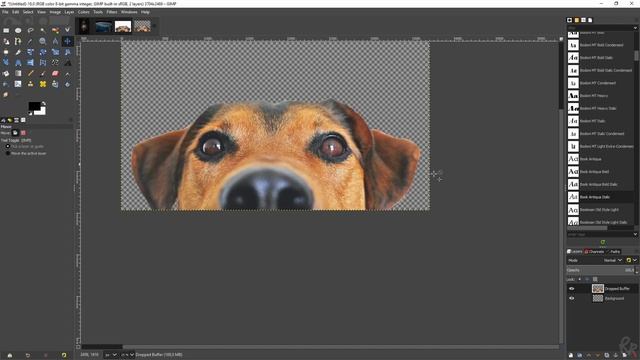This screenshot has width=640, height=360.
Task: Switch to the Paths tab
Action: coord(614,251)
